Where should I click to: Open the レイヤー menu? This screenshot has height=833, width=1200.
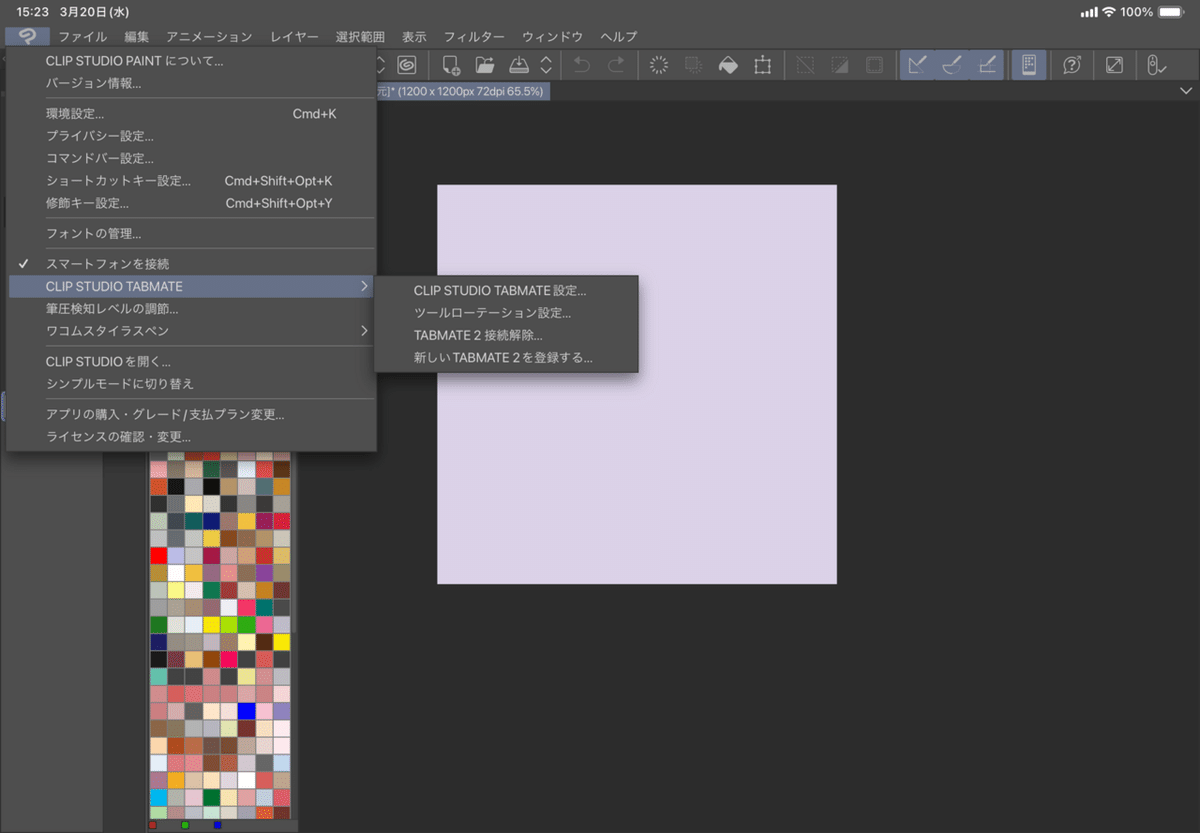[294, 37]
